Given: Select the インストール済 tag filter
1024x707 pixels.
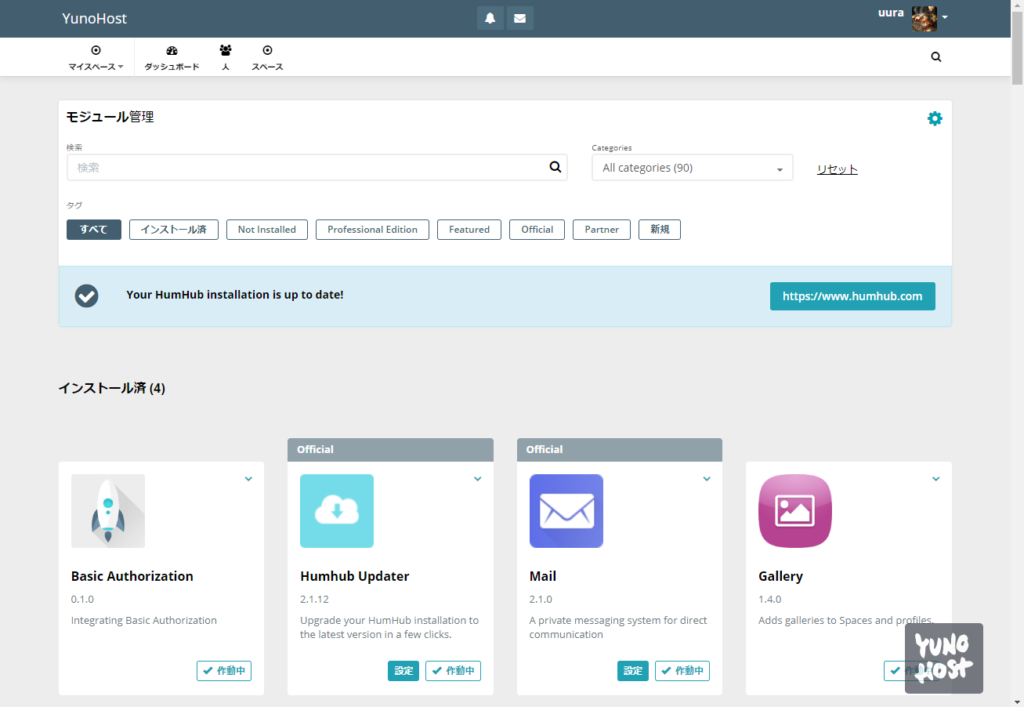Looking at the screenshot, I should [x=174, y=229].
